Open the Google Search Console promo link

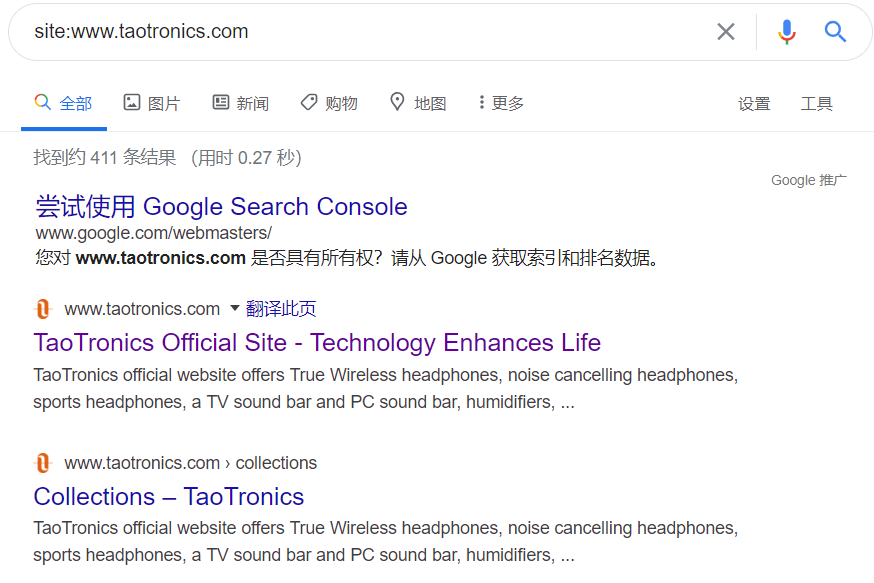point(221,207)
